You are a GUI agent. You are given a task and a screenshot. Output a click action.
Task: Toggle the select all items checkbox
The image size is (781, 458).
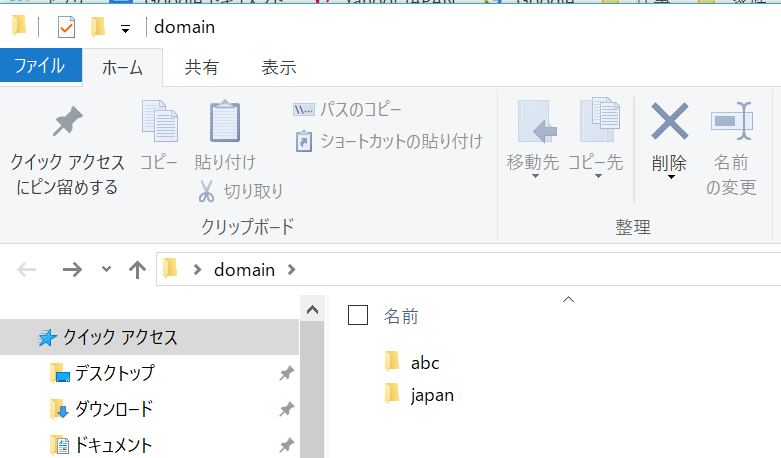(358, 315)
